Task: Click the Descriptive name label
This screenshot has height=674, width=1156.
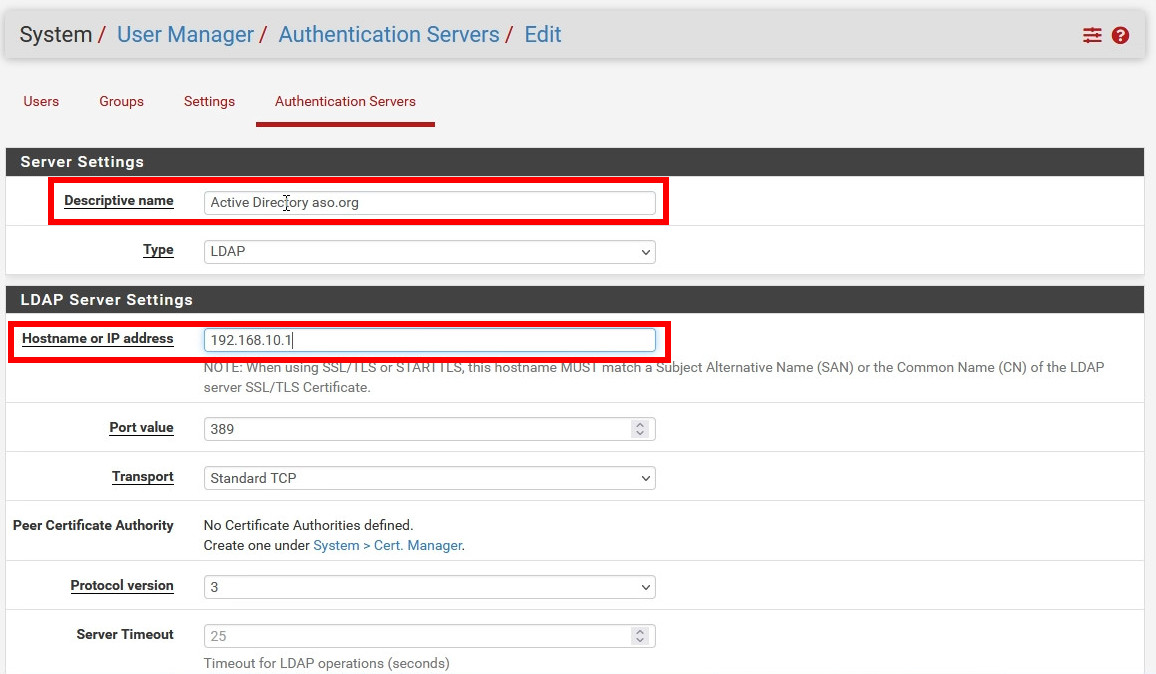Action: coord(118,201)
